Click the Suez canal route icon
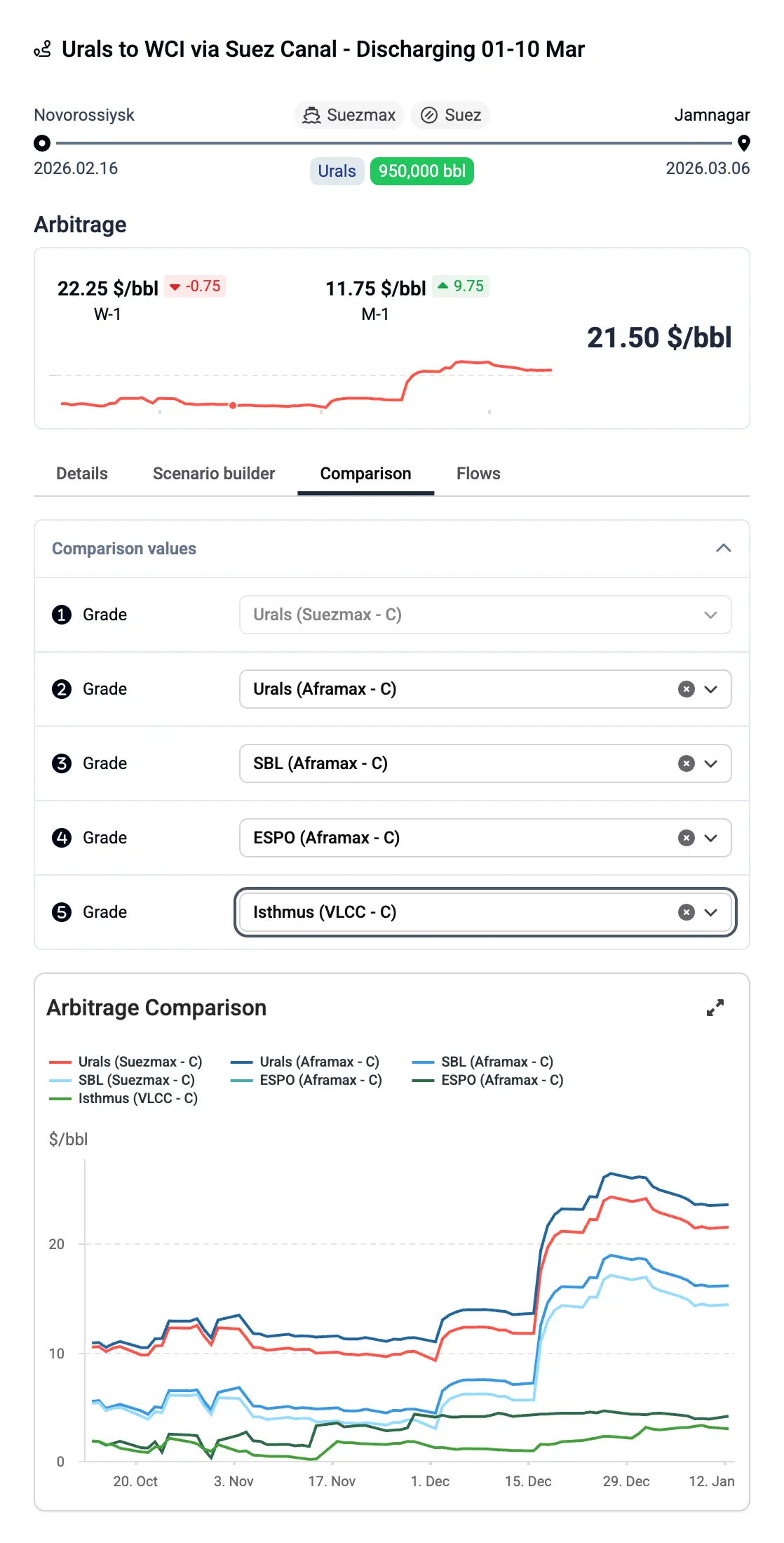This screenshot has width=784, height=1543. (429, 115)
